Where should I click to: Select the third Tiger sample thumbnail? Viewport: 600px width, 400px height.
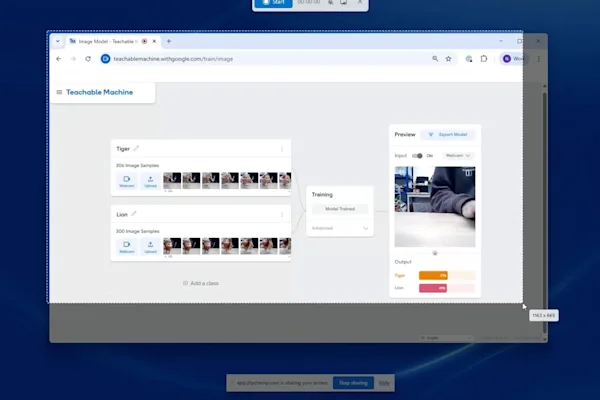tap(211, 181)
